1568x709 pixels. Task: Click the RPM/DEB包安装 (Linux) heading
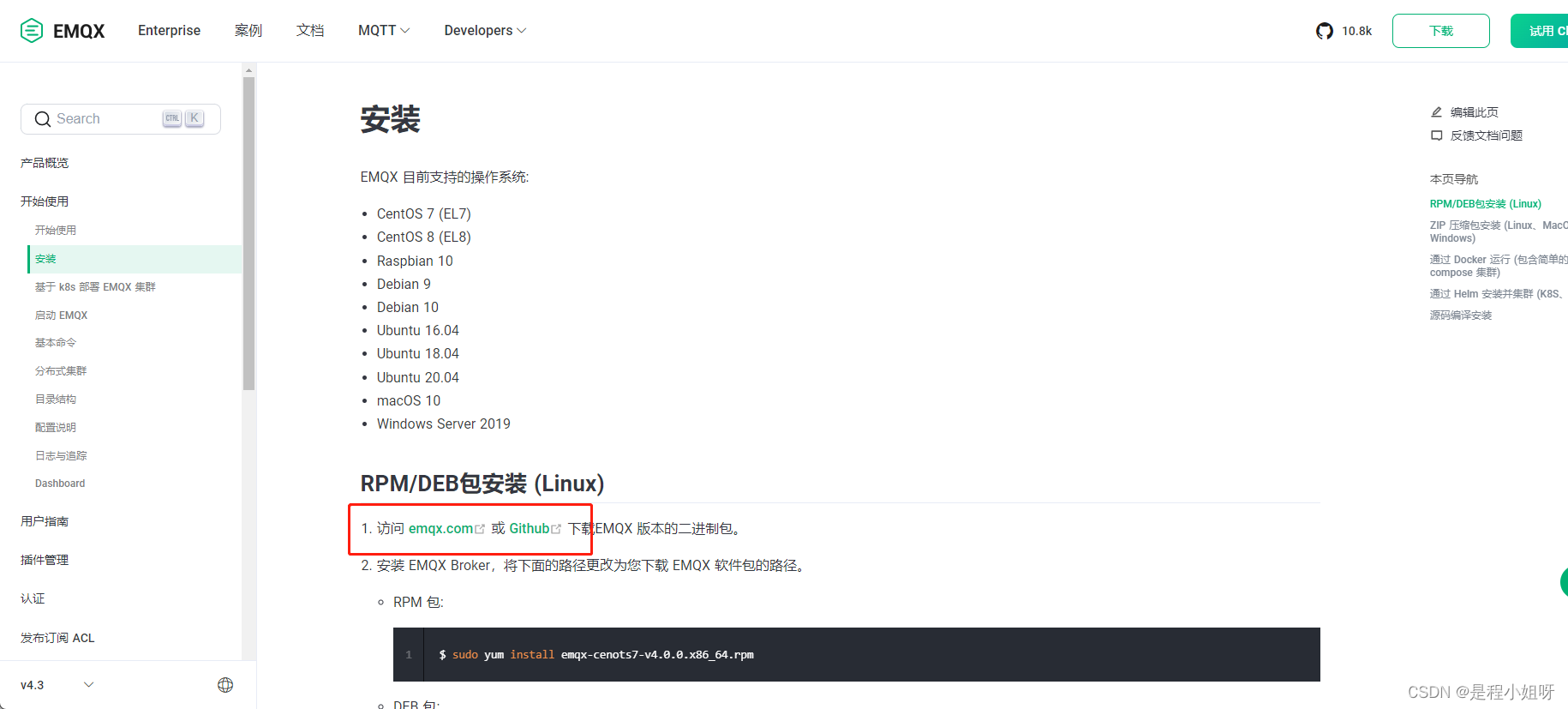pos(482,484)
